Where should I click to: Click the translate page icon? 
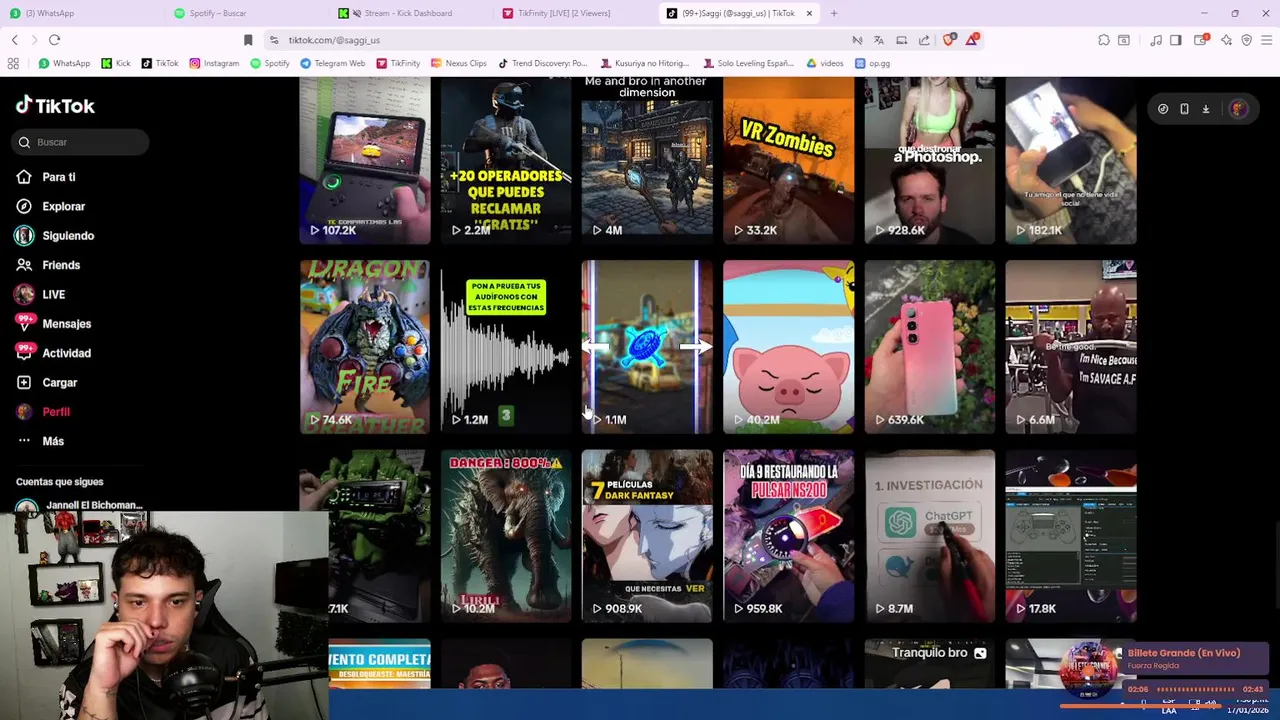[x=879, y=40]
